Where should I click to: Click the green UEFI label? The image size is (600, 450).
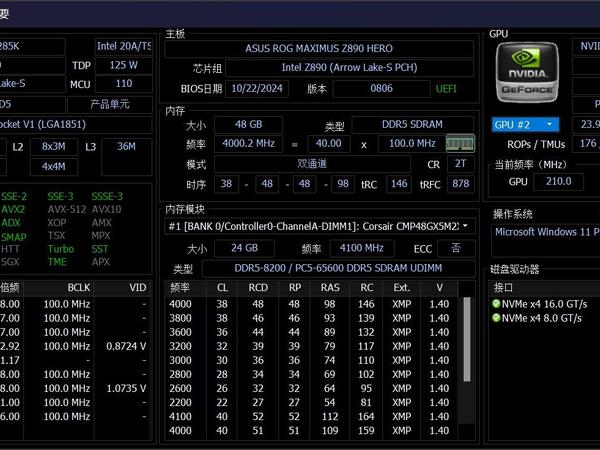[x=446, y=89]
